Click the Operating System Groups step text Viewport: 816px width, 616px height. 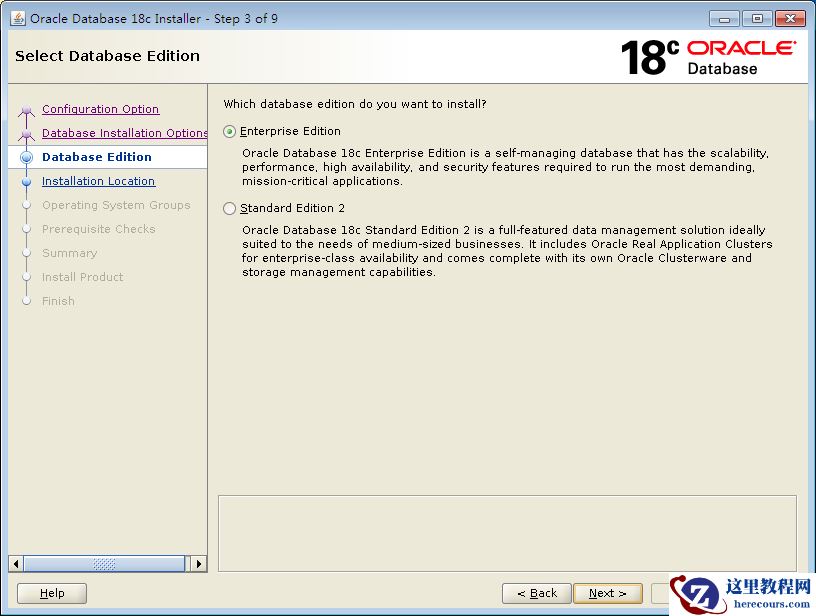(x=116, y=205)
